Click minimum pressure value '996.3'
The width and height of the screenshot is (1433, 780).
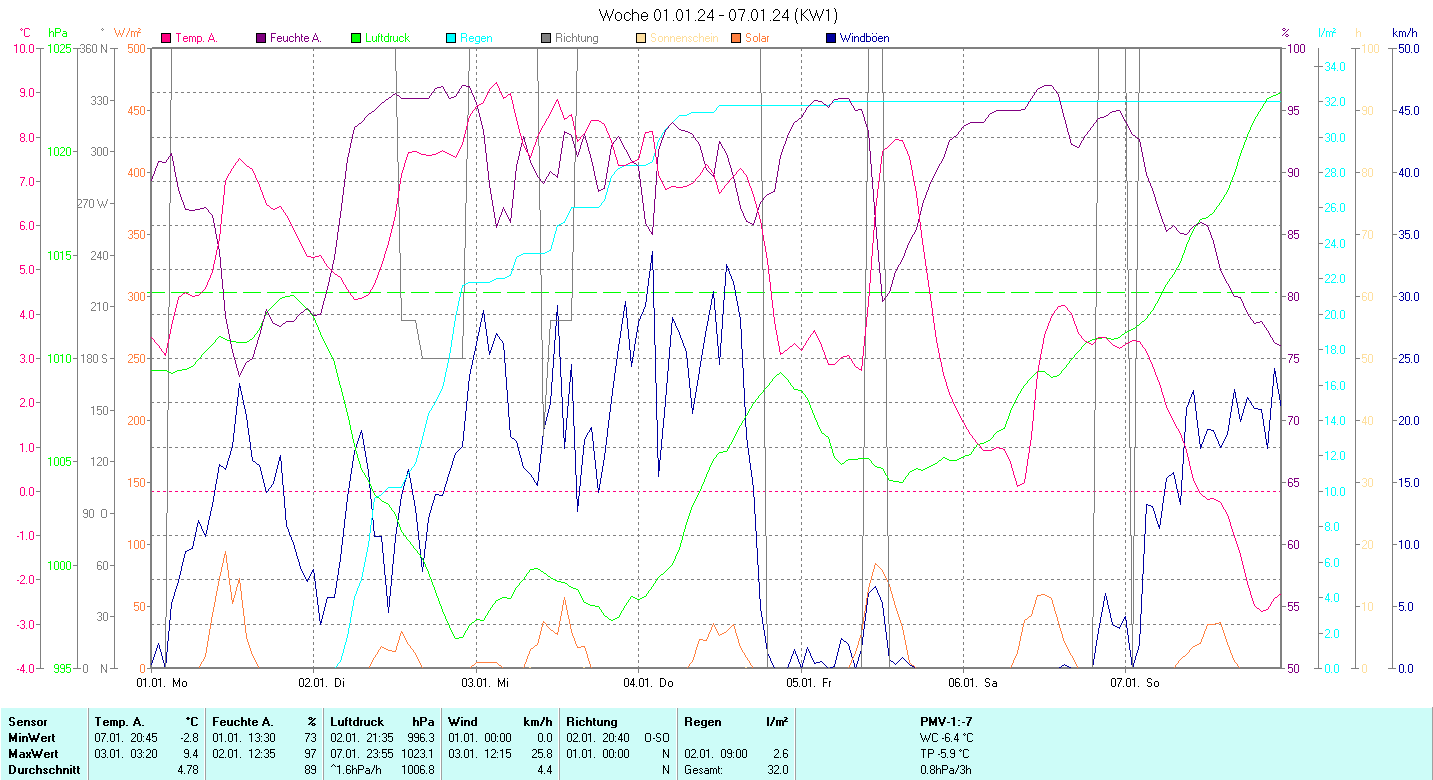(420, 737)
